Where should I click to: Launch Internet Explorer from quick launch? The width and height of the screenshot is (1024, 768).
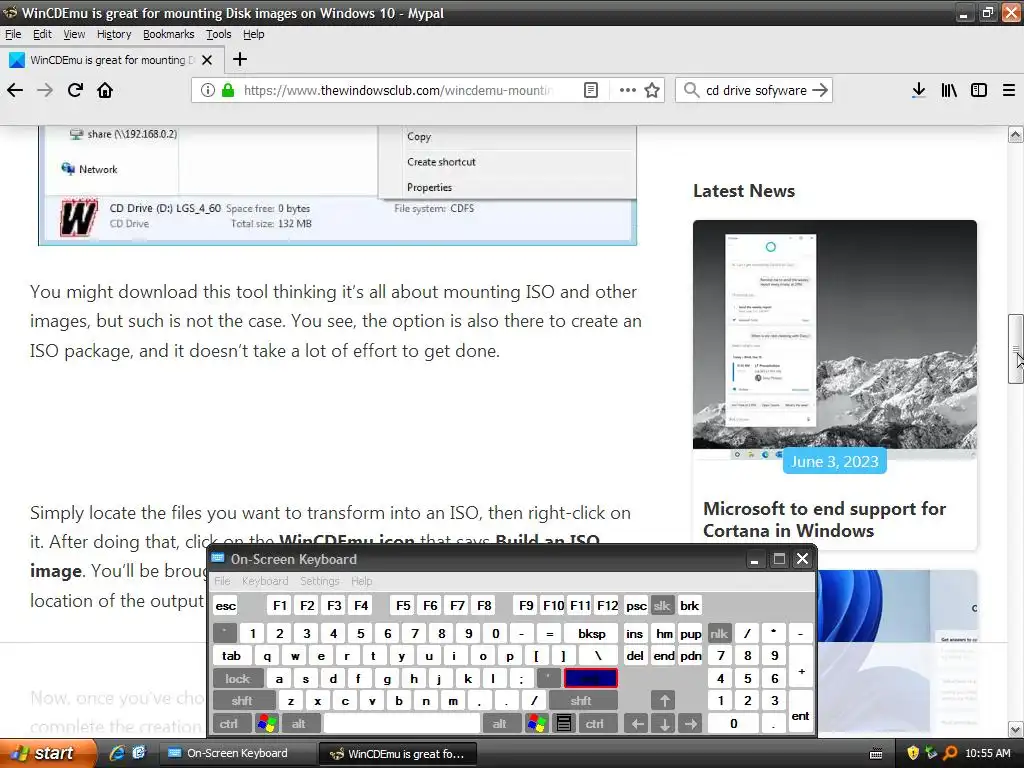point(117,753)
